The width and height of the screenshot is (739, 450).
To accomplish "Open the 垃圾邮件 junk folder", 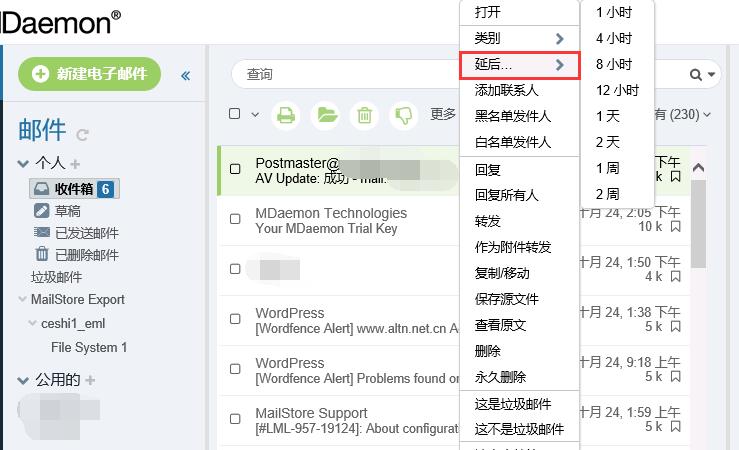I will 57,277.
